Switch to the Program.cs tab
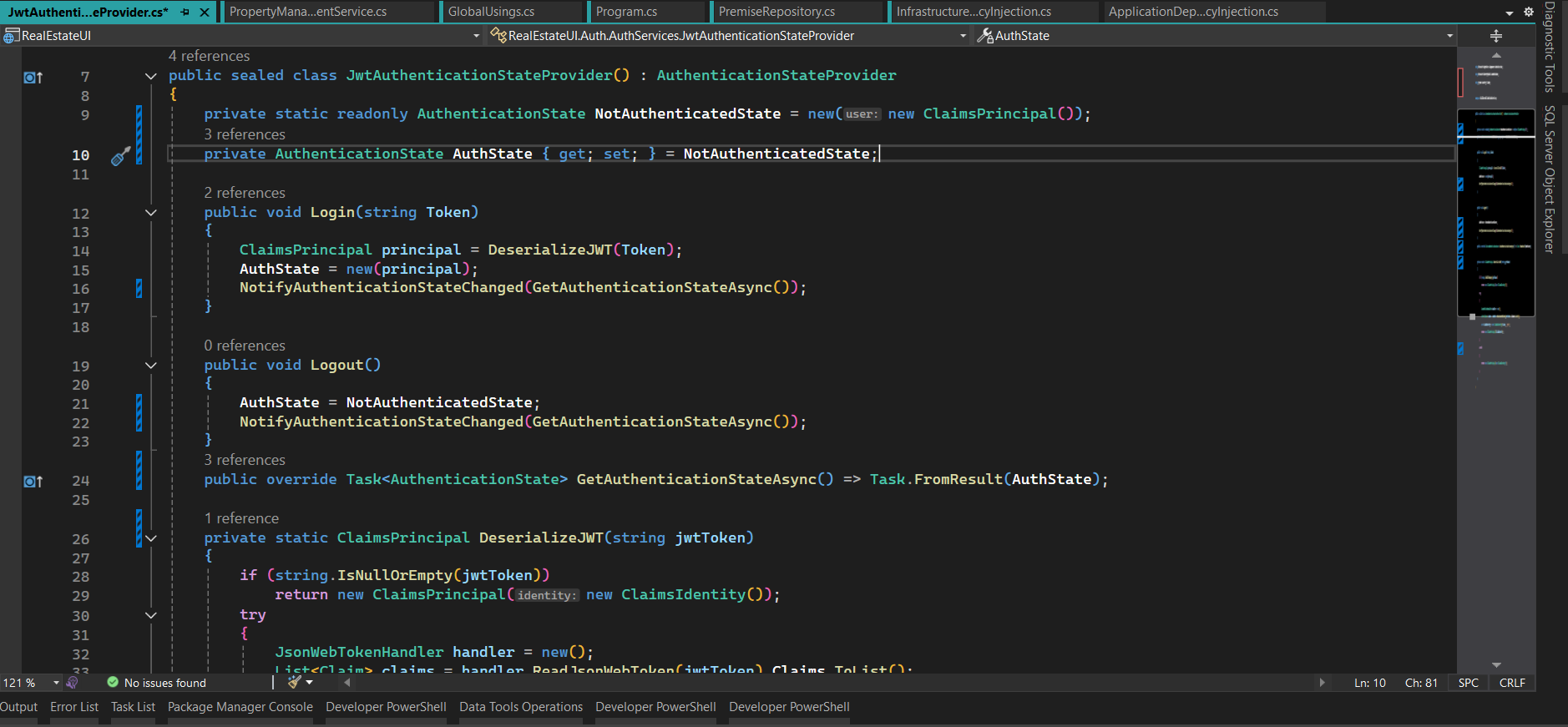Image resolution: width=1568 pixels, height=727 pixels. pos(626,12)
